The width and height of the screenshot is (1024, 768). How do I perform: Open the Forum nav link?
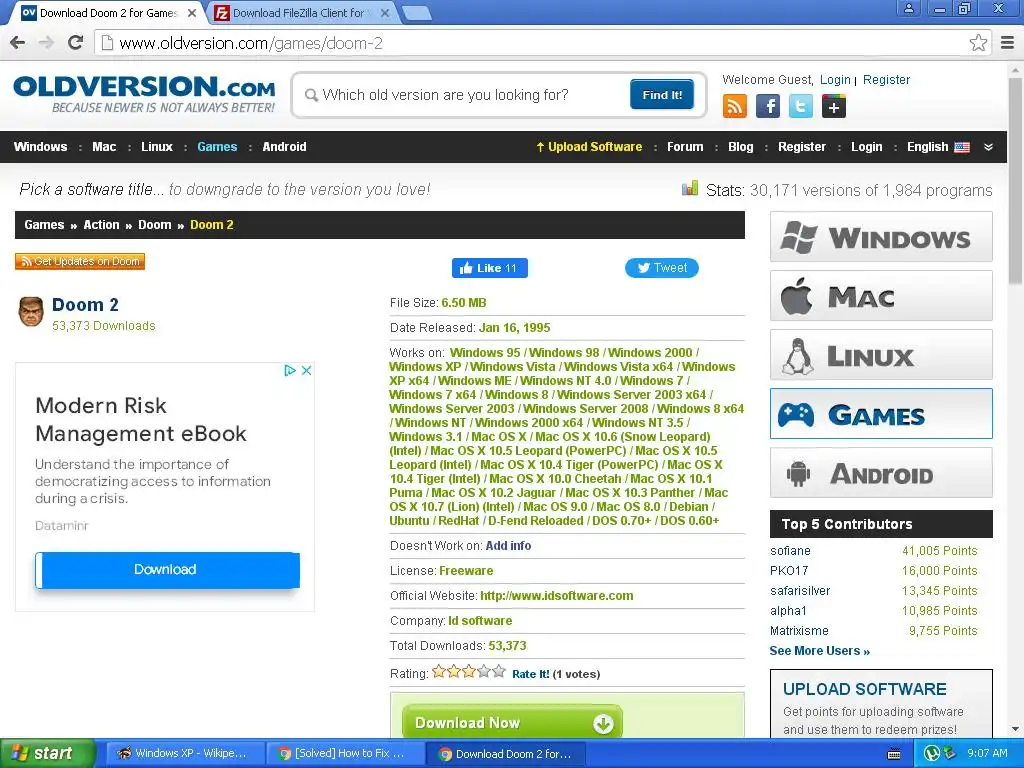(x=685, y=147)
